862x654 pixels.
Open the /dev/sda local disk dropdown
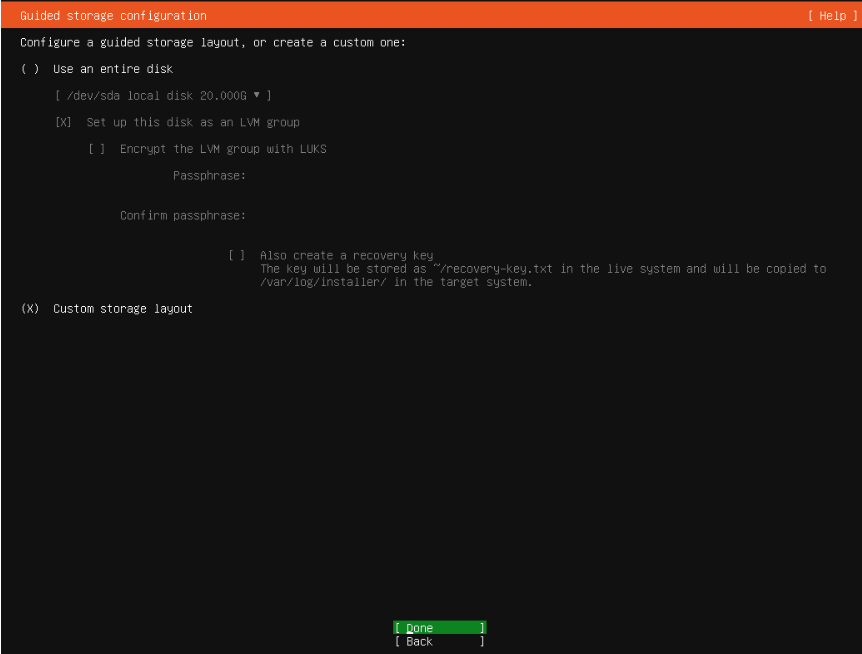[163, 96]
